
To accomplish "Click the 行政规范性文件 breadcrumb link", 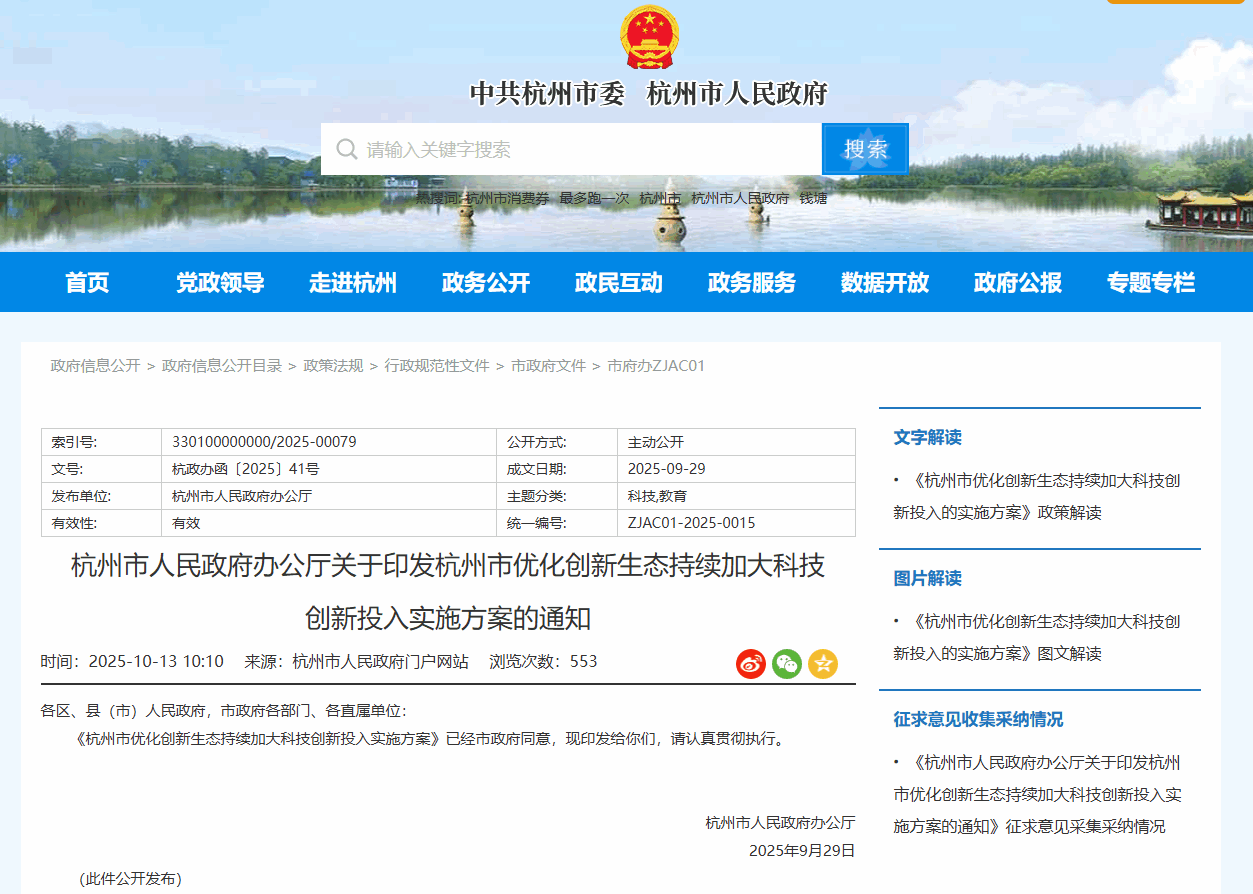I will point(437,366).
